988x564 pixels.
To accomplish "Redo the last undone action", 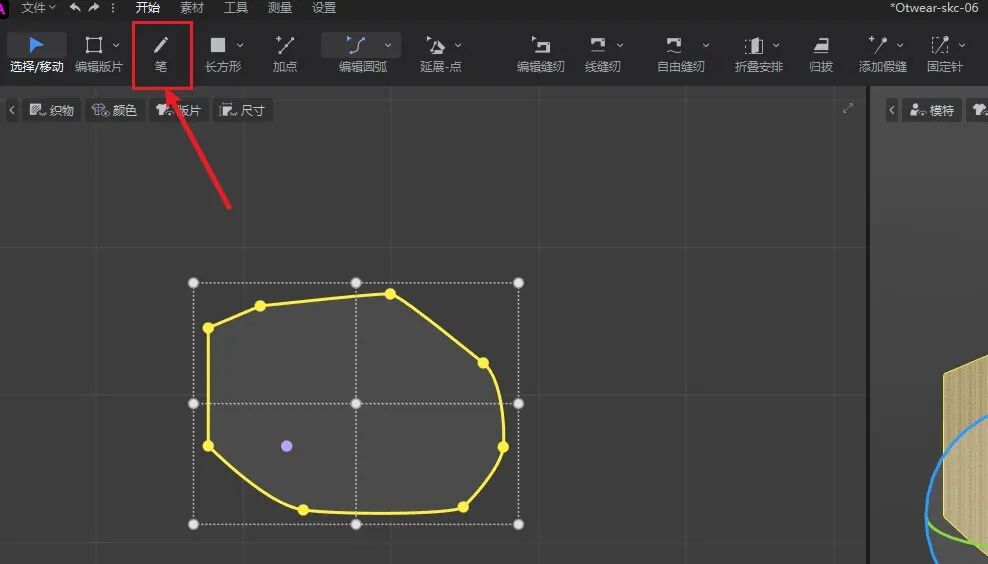I will pyautogui.click(x=94, y=8).
